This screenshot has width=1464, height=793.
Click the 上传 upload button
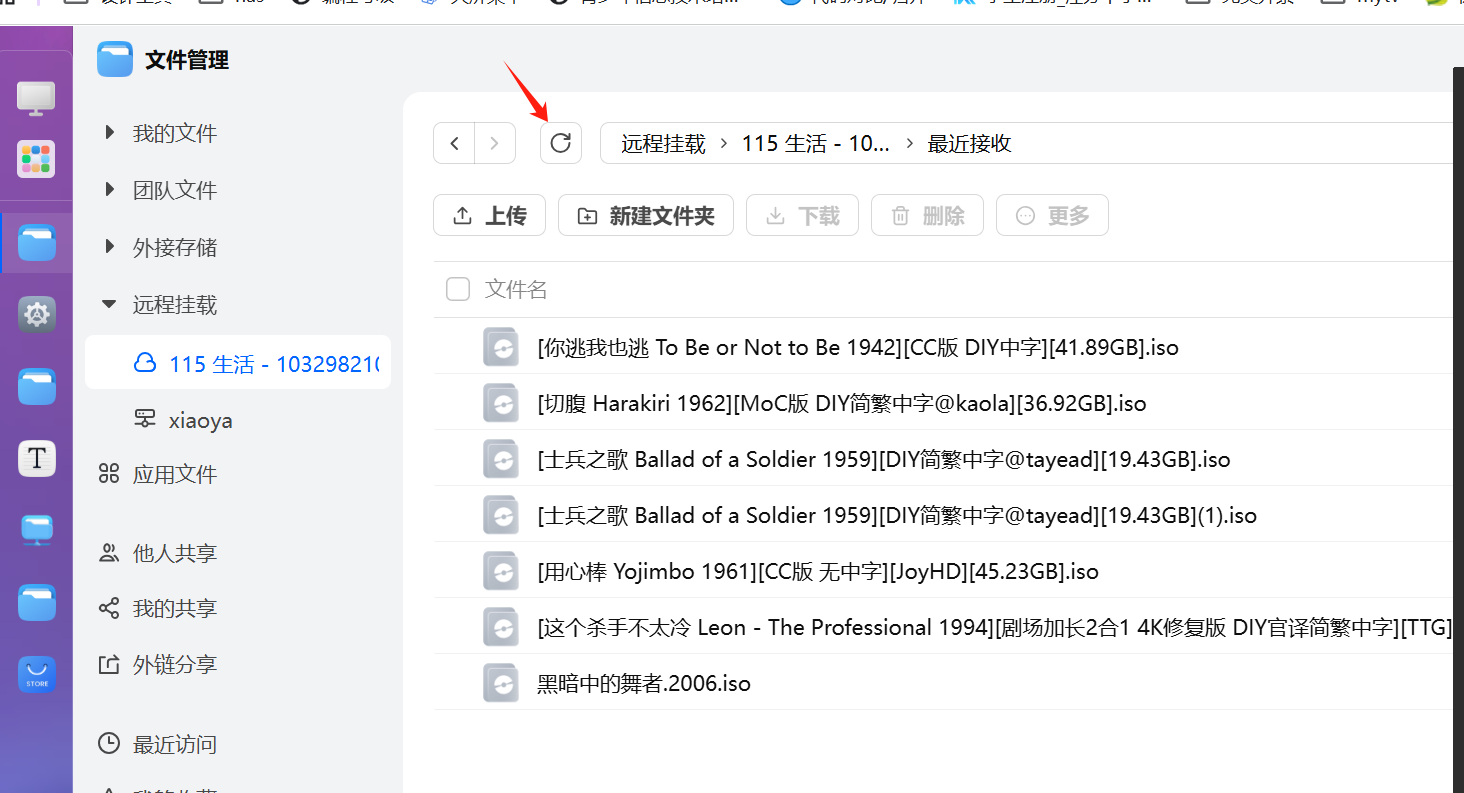click(489, 215)
